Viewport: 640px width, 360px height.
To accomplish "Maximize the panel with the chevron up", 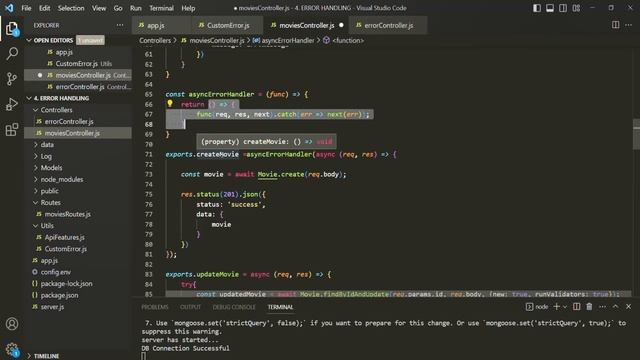I will 616,307.
